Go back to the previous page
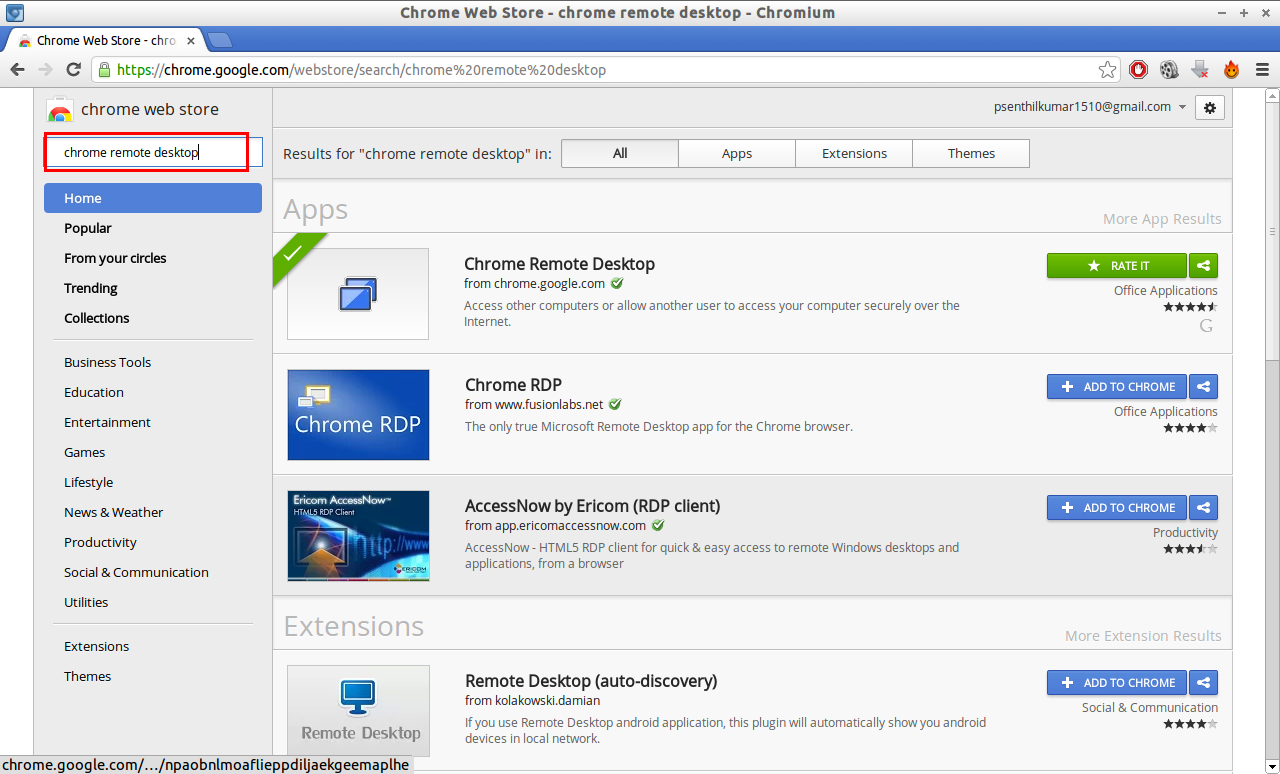 (x=17, y=69)
